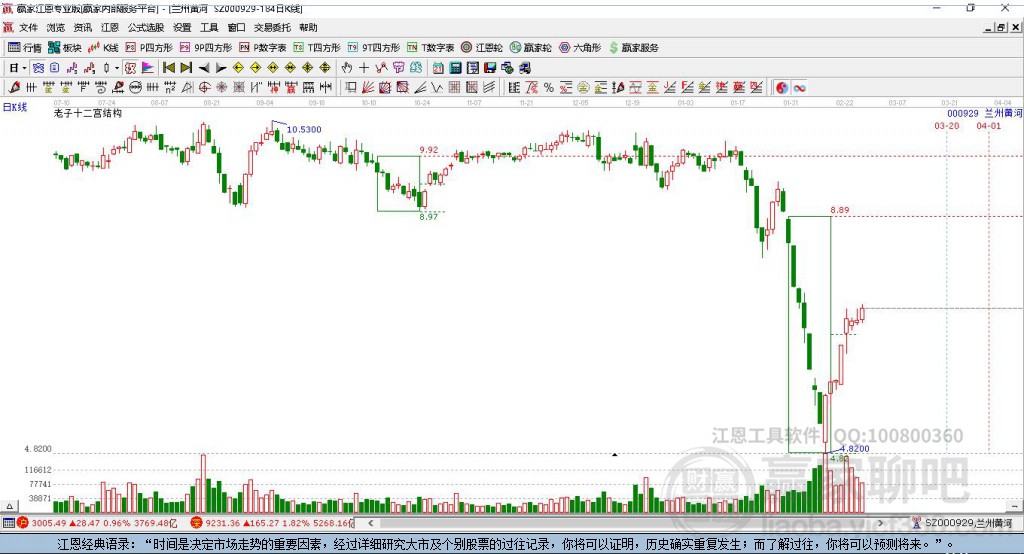Open the T四方形 tool
This screenshot has height=554, width=1024.
pos(317,48)
